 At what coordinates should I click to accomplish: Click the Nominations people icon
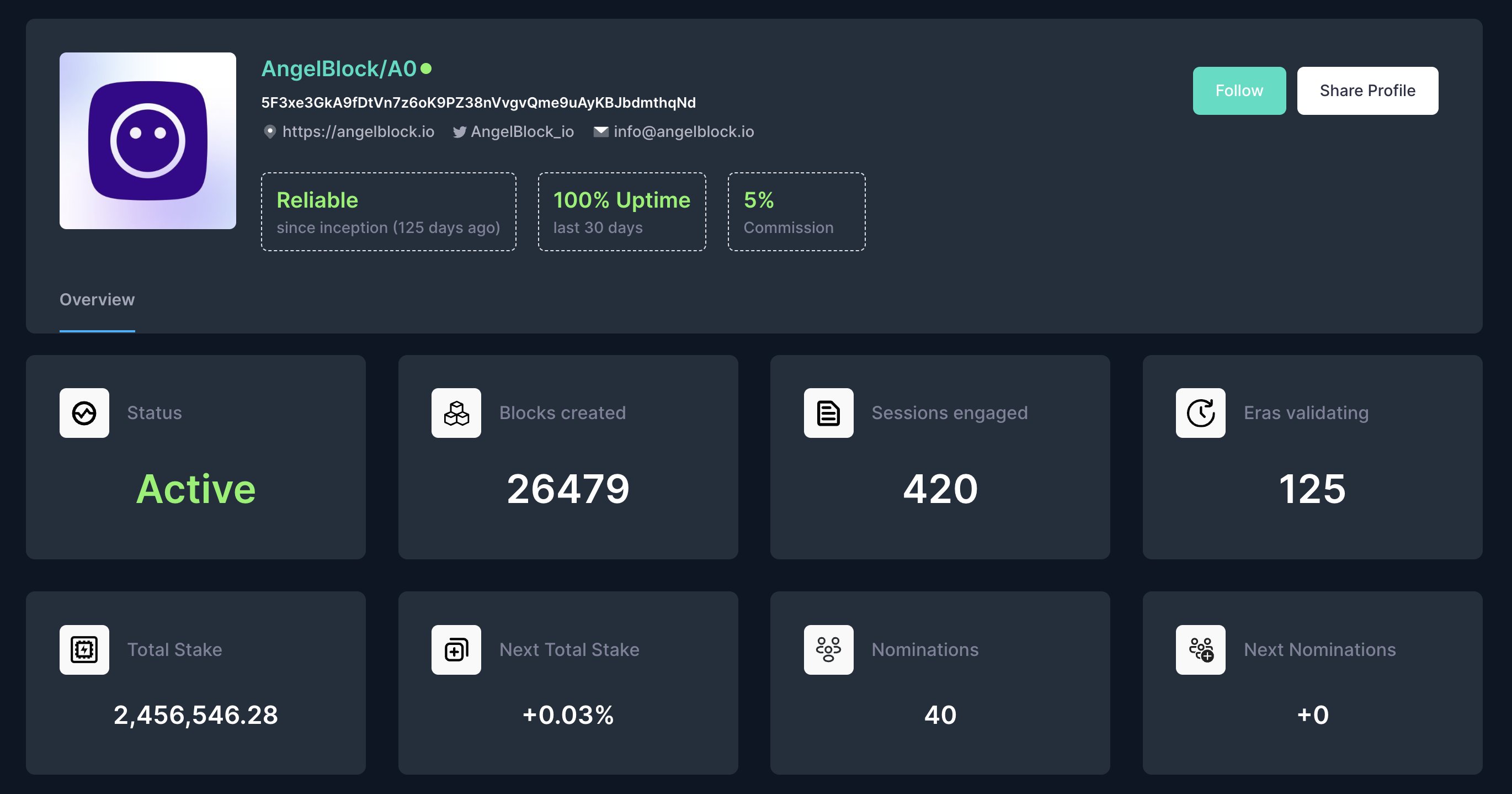pos(828,649)
